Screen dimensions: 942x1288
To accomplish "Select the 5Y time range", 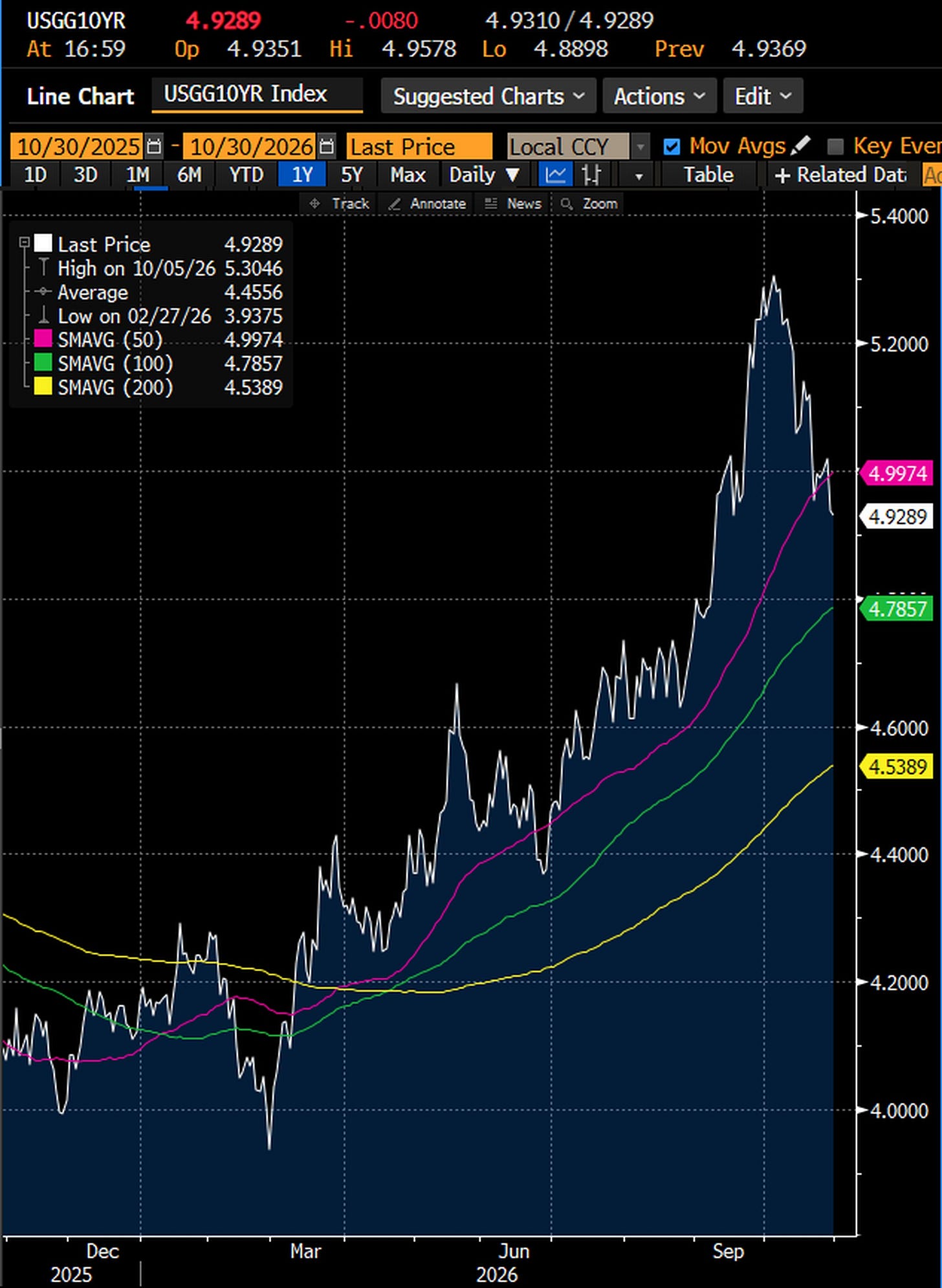I will click(x=352, y=175).
